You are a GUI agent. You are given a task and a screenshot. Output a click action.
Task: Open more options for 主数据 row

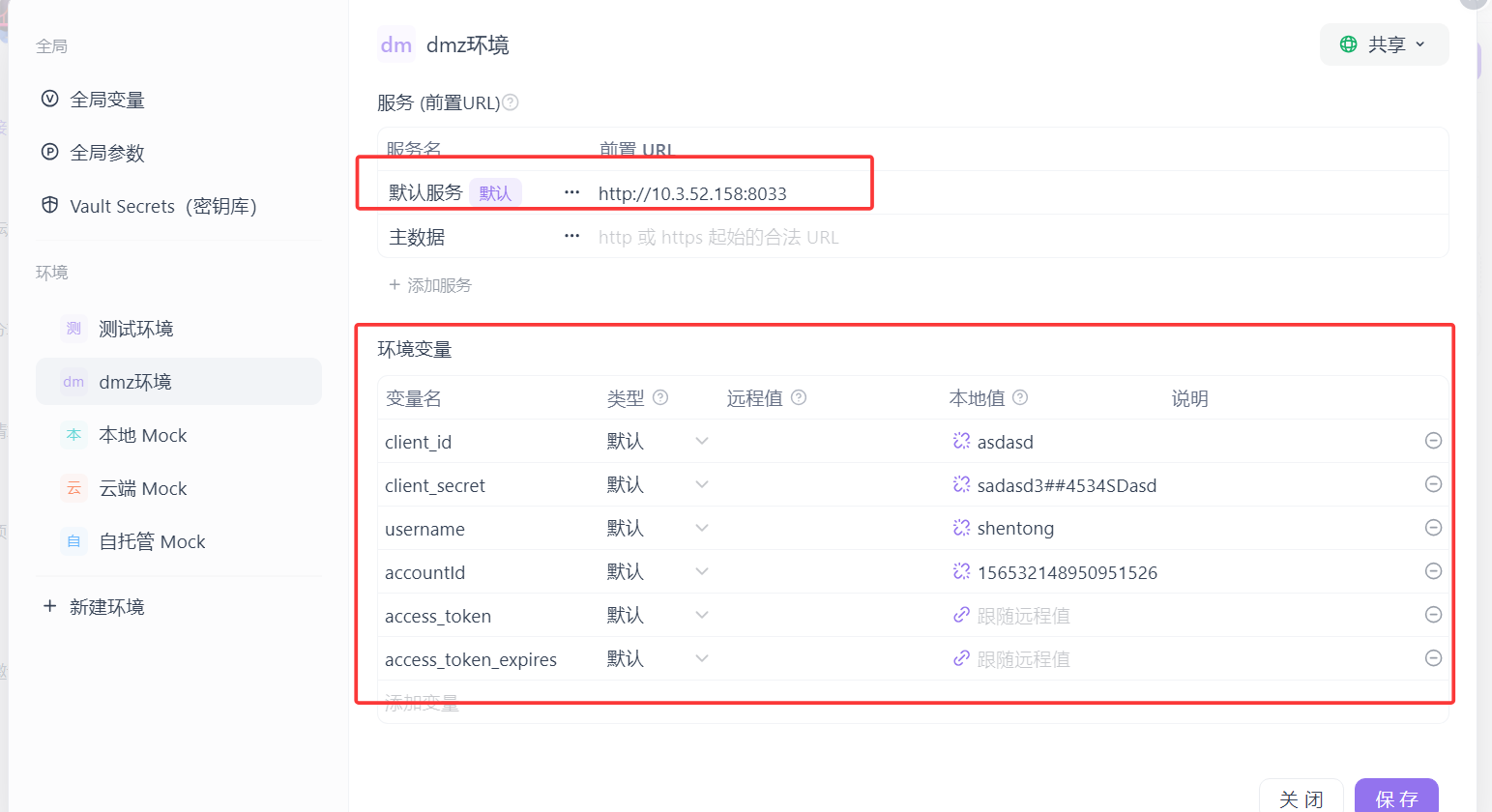click(570, 235)
